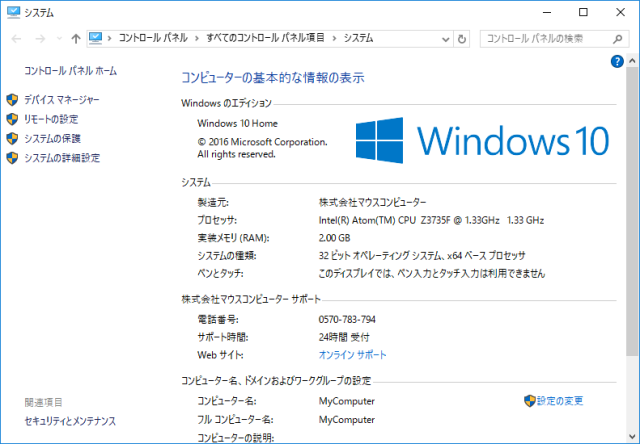
Task: Expand chevron after コントロール パネル breadcrumb
Action: [x=197, y=38]
